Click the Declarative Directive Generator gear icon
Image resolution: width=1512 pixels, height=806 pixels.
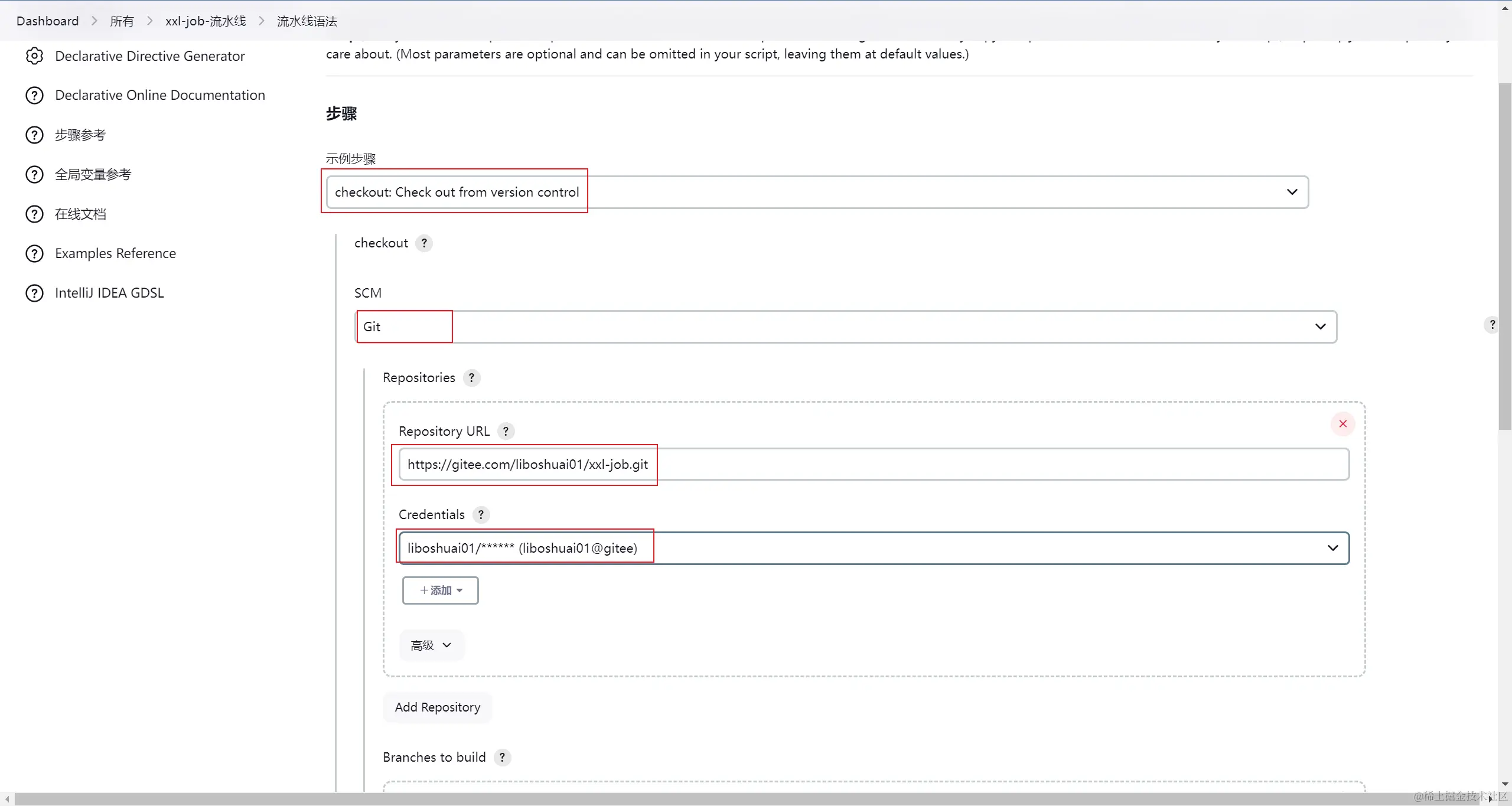(x=34, y=56)
